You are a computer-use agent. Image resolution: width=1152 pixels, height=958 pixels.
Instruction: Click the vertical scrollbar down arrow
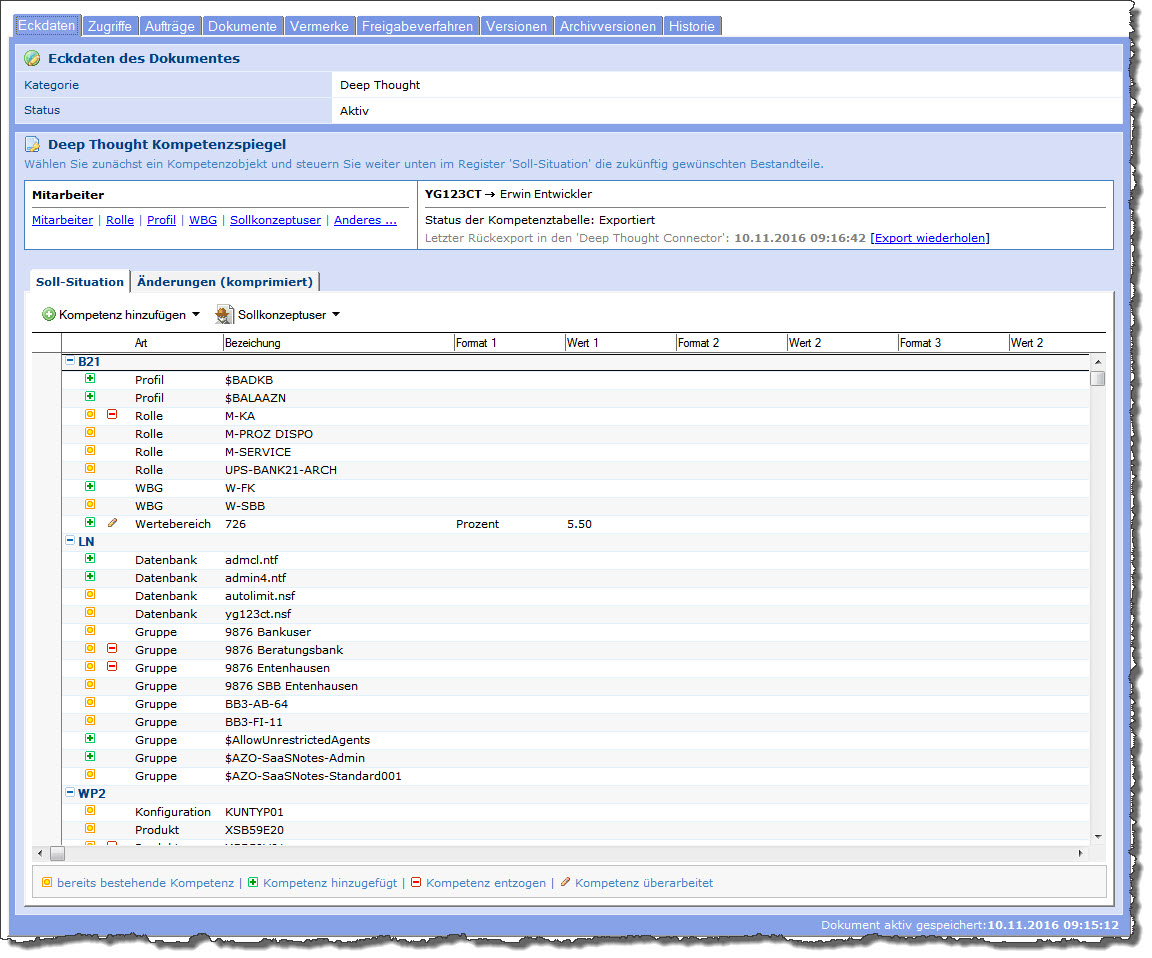[1097, 836]
